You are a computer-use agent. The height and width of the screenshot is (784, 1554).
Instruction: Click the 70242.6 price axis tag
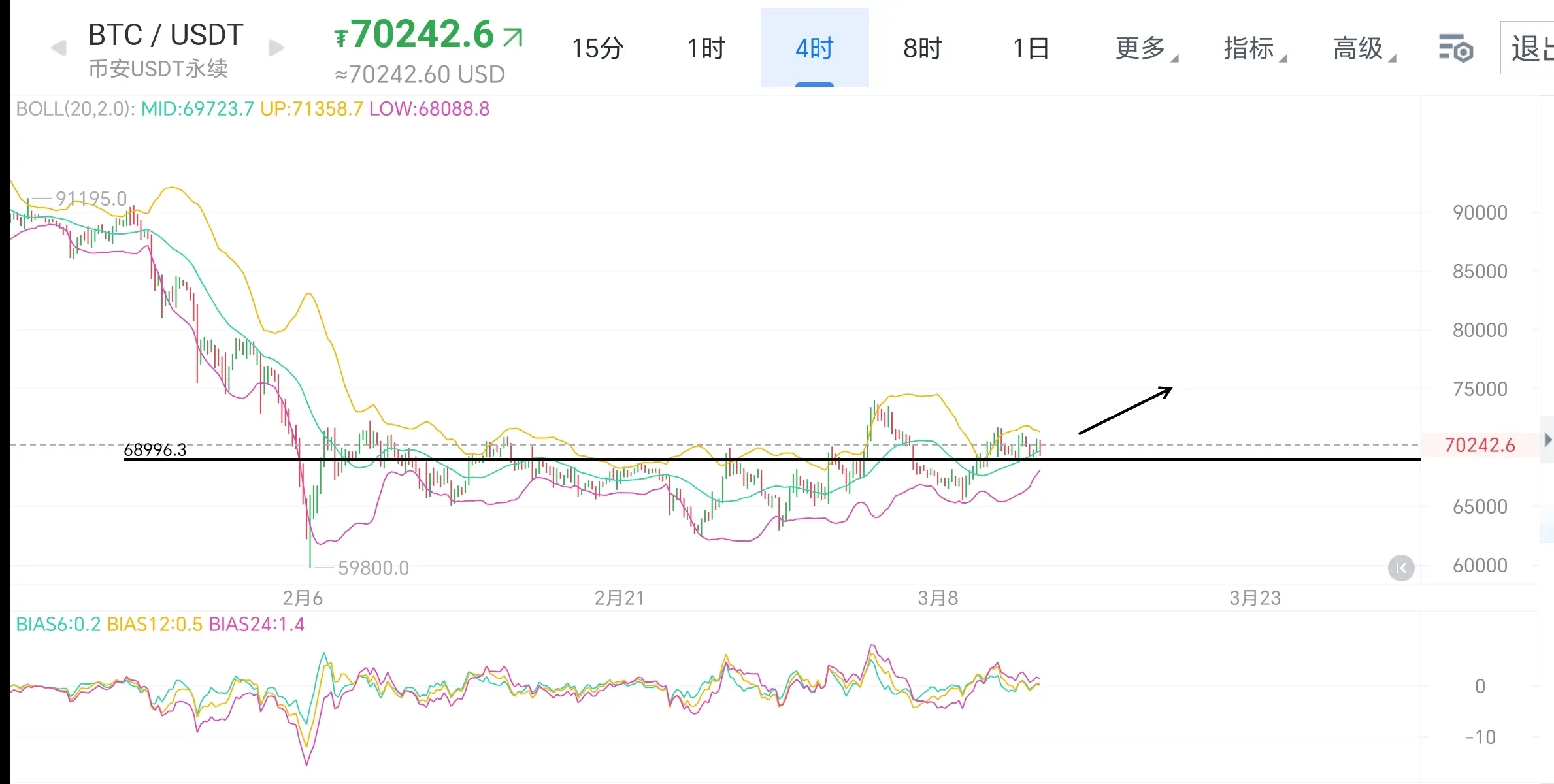(x=1480, y=446)
